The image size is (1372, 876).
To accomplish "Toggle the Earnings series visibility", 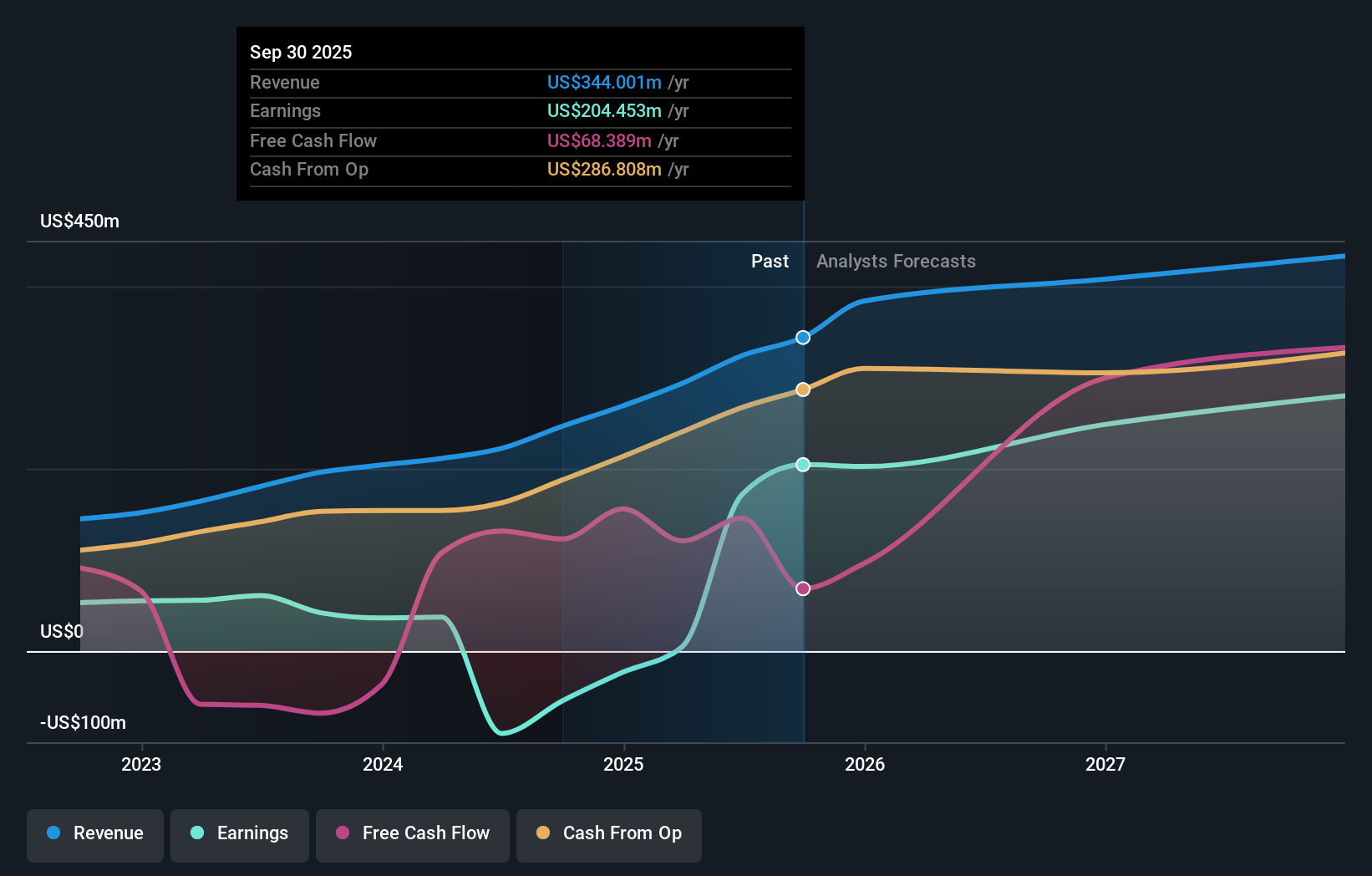I will coord(240,835).
